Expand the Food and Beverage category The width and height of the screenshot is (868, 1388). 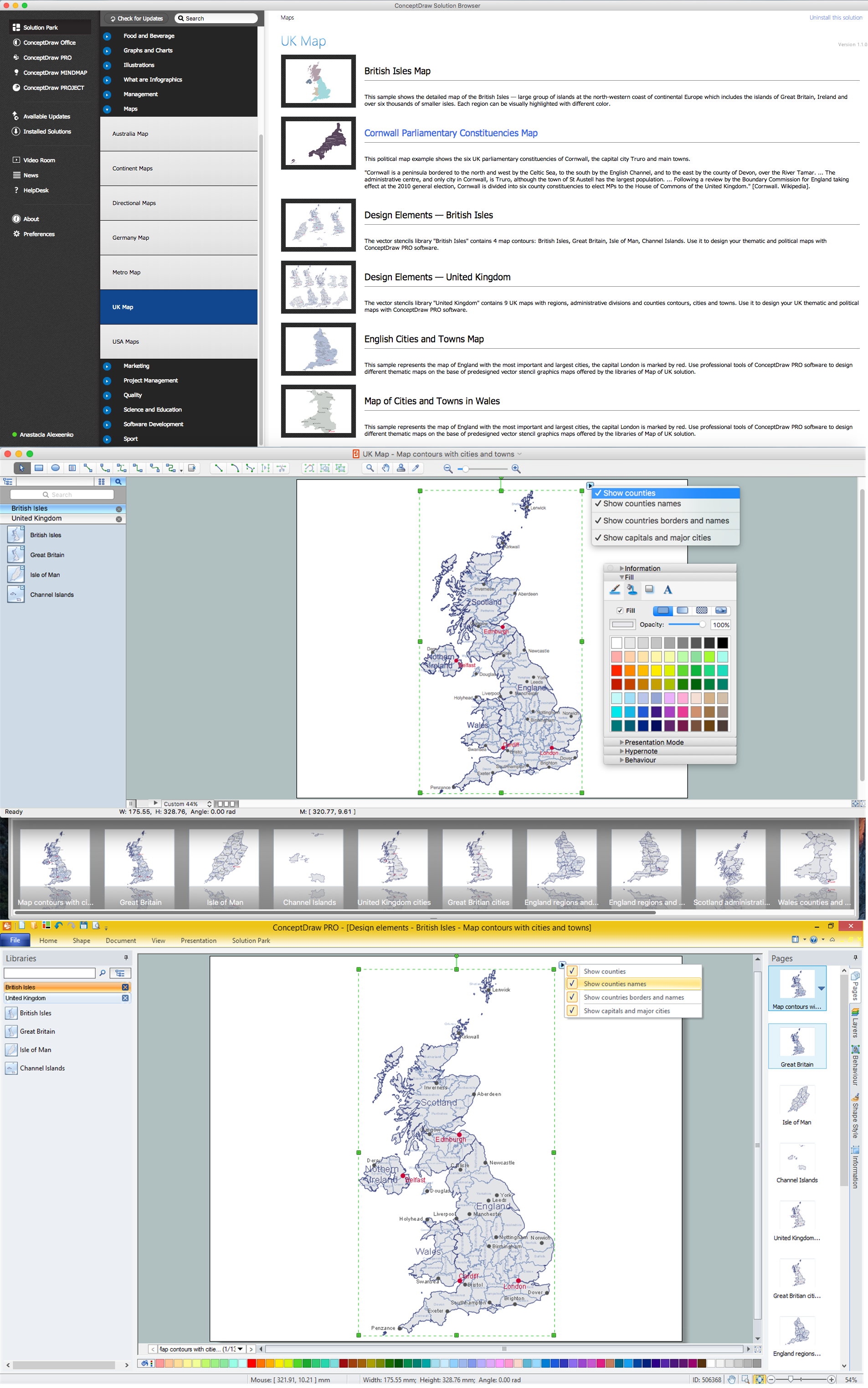click(108, 36)
